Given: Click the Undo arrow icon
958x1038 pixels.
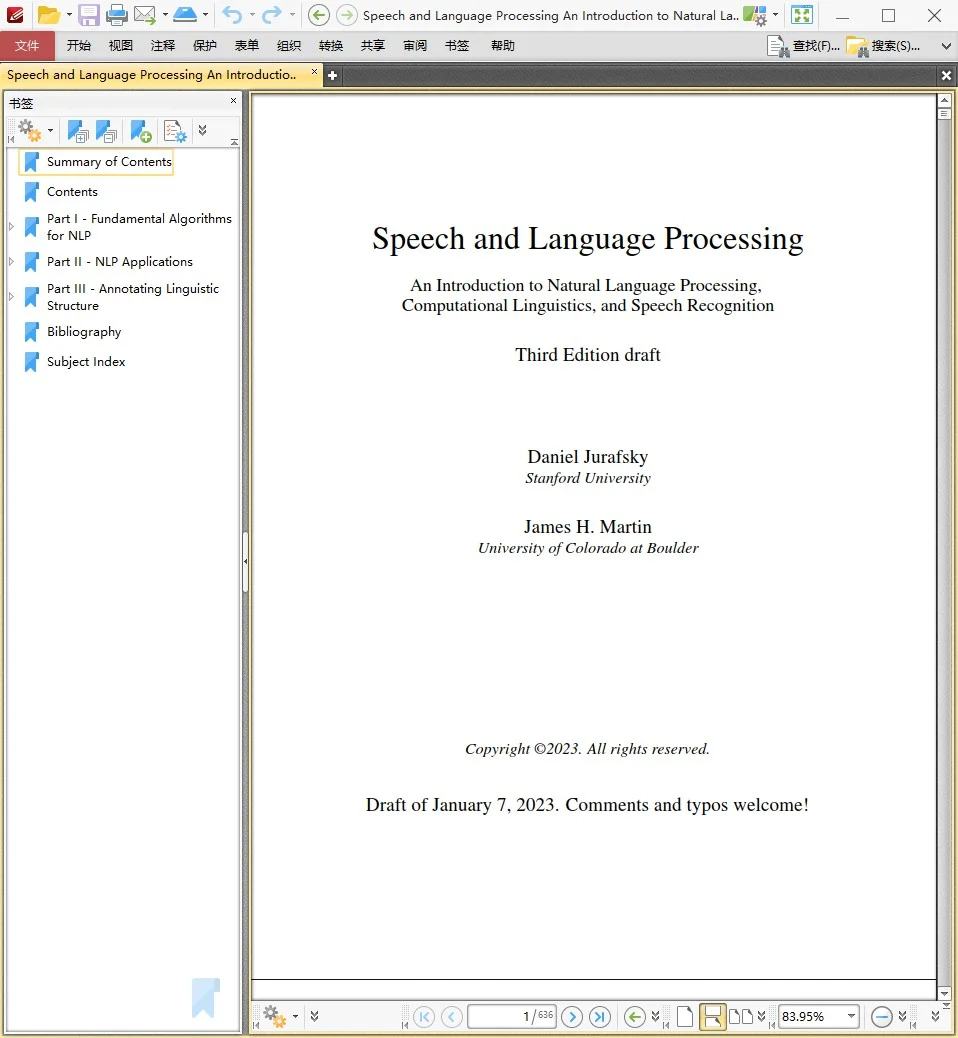Looking at the screenshot, I should pos(232,15).
